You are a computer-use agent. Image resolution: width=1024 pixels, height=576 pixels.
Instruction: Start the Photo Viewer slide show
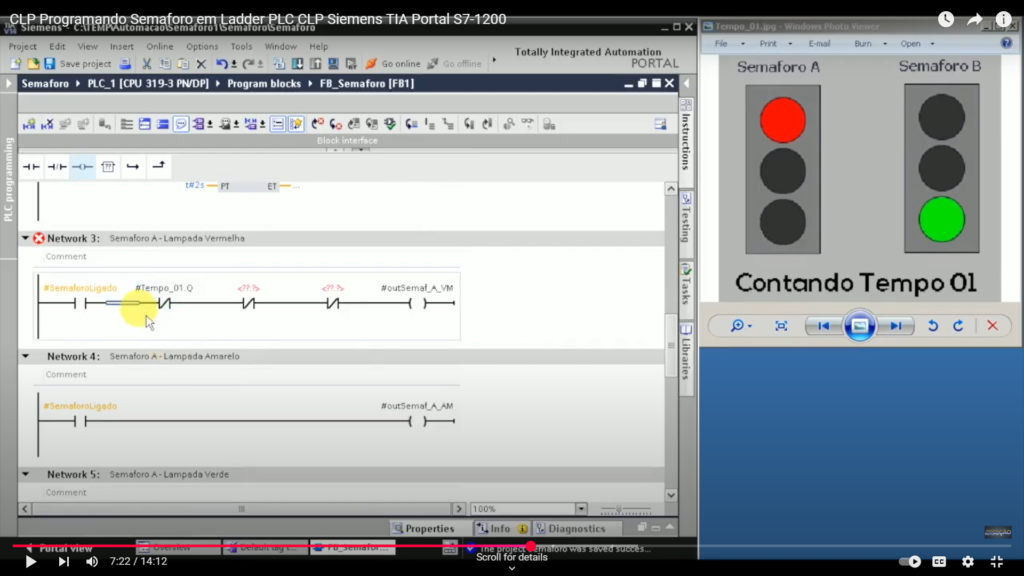click(x=859, y=326)
